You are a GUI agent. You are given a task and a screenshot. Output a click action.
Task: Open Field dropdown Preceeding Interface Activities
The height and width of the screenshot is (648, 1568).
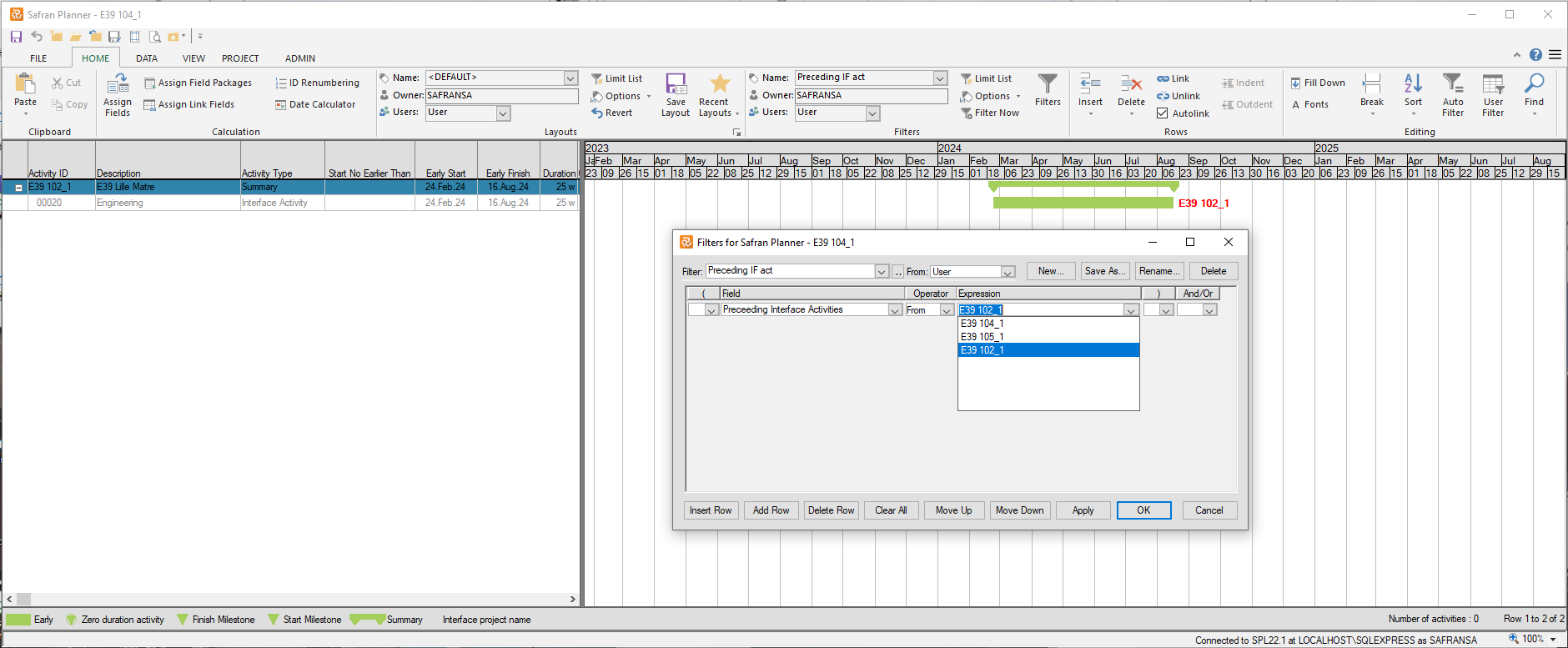[895, 310]
